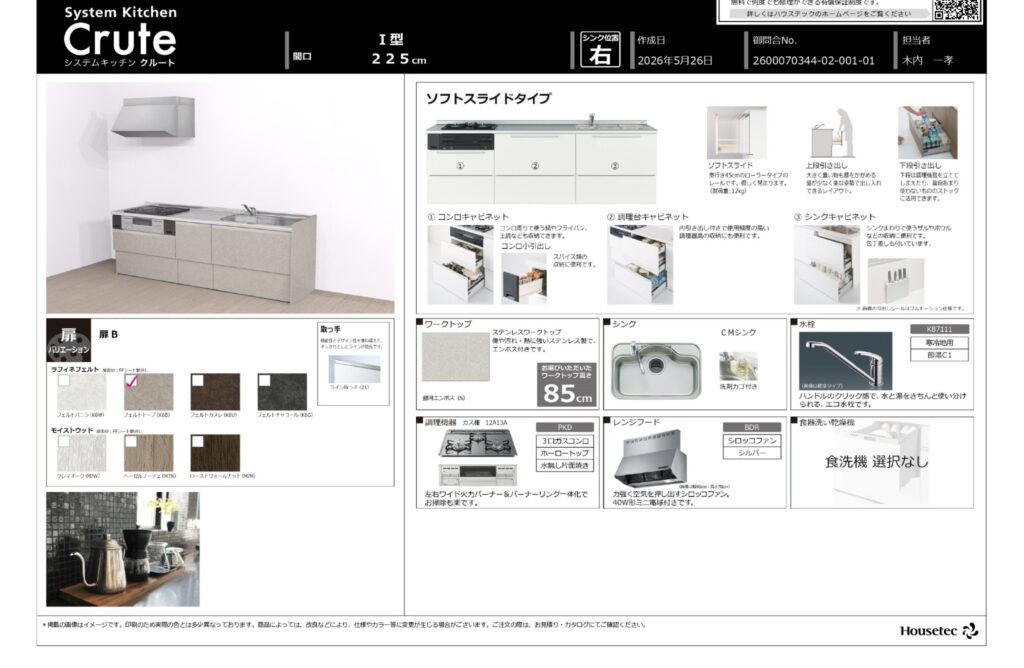Viewport: 1024px width, 668px height.
Task: Click the 食洗機 選択なし text
Action: [876, 462]
